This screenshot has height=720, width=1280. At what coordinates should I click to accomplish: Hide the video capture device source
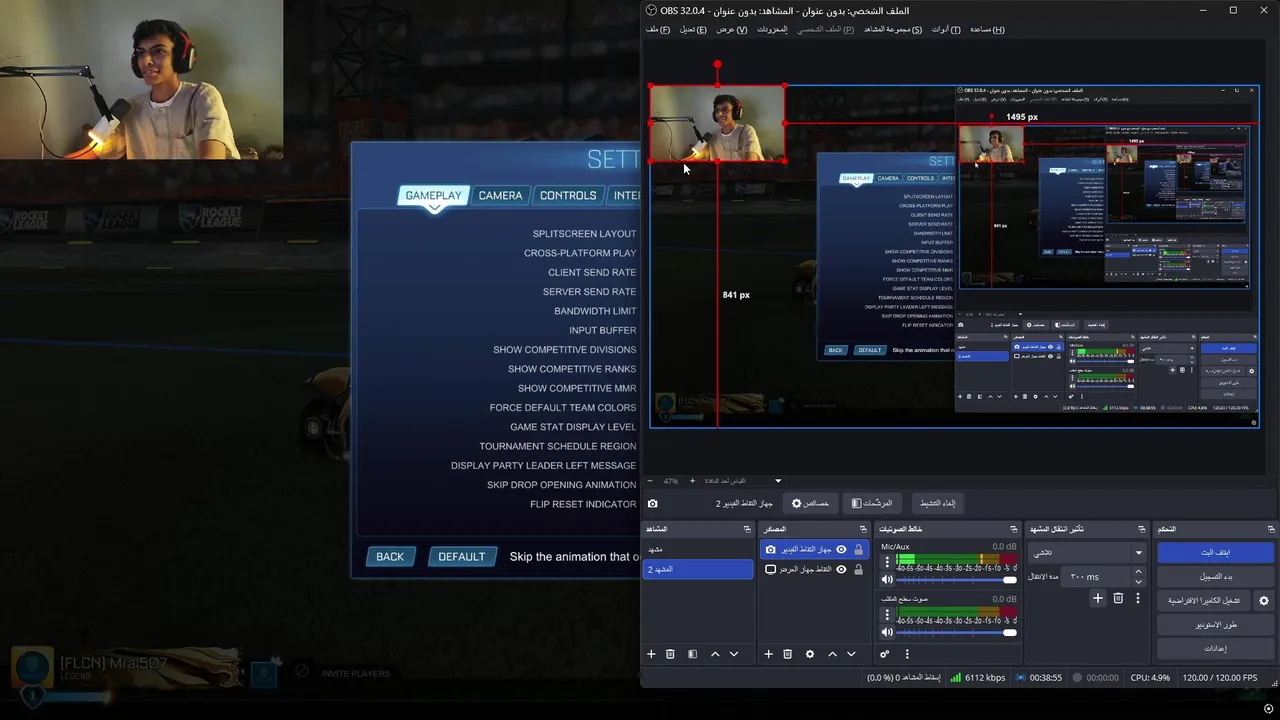point(841,549)
